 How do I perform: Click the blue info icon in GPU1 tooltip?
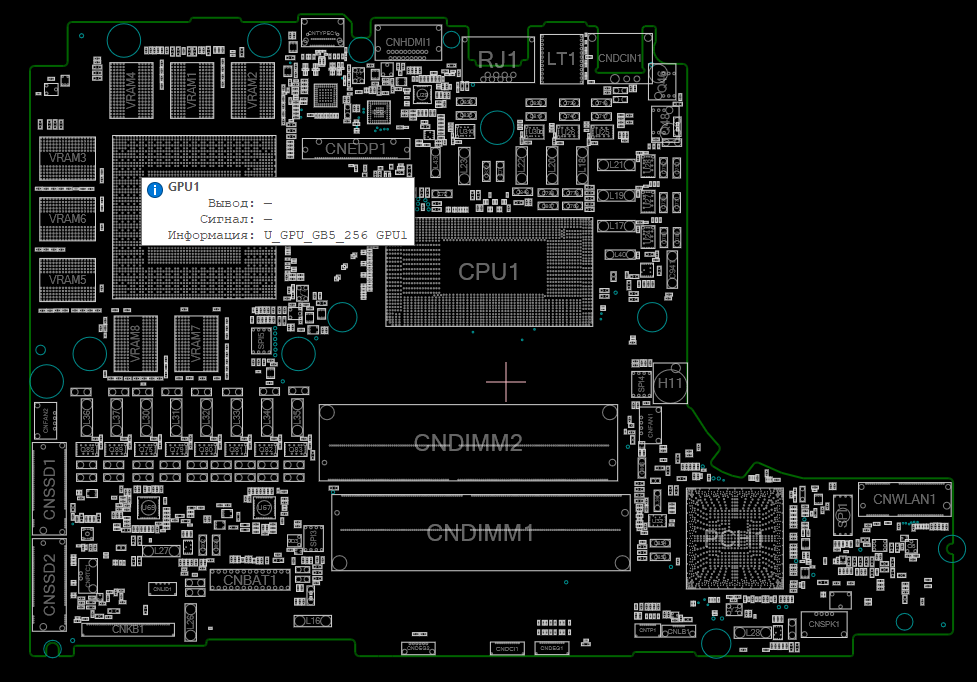click(154, 188)
